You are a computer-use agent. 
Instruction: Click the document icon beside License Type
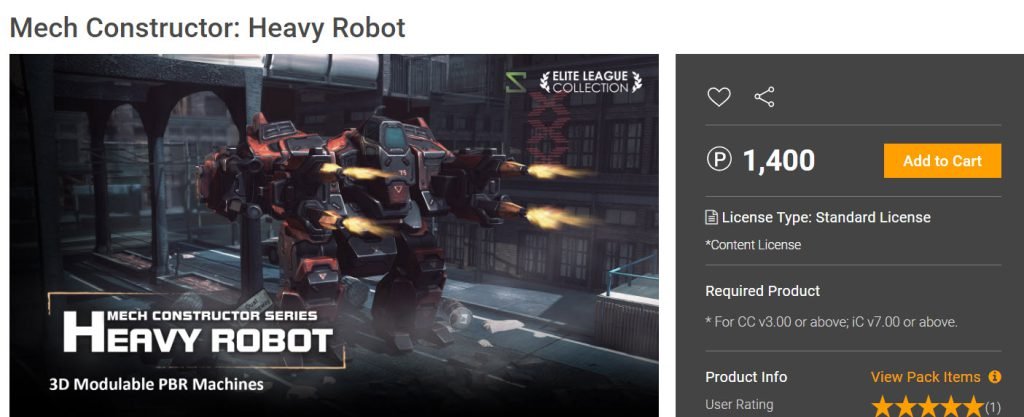click(711, 217)
